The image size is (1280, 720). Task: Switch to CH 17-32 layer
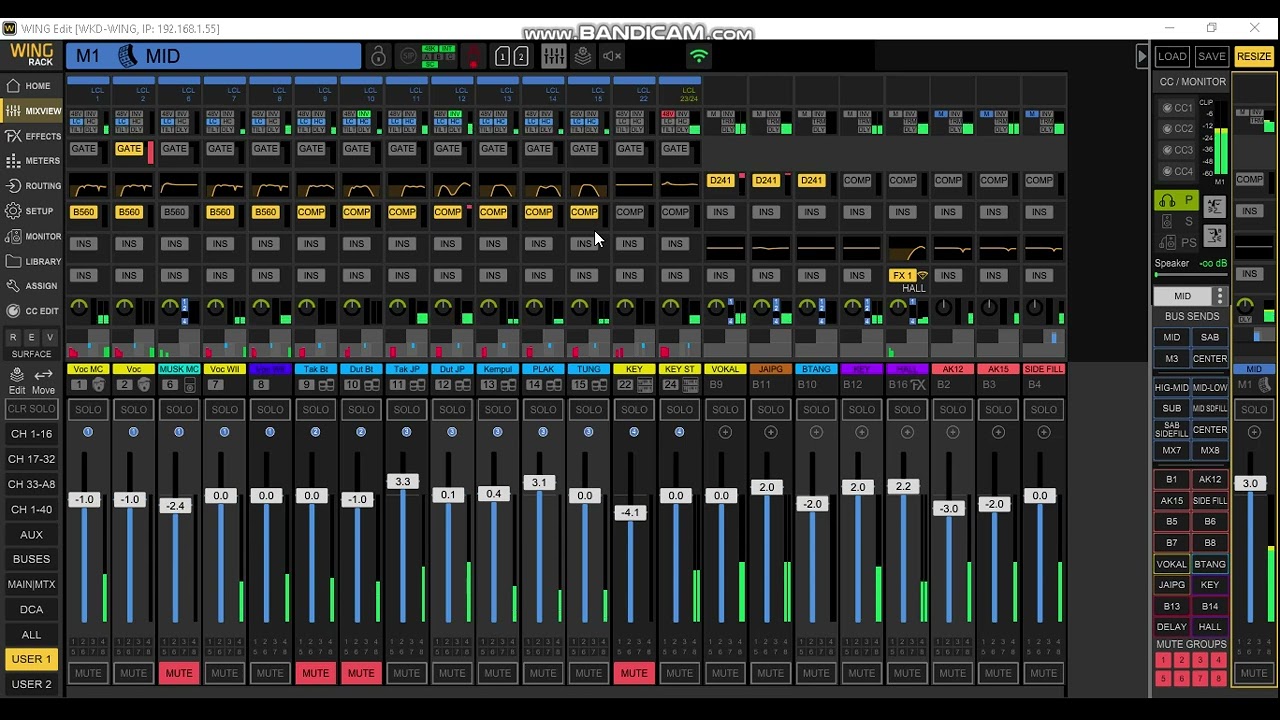tap(31, 459)
